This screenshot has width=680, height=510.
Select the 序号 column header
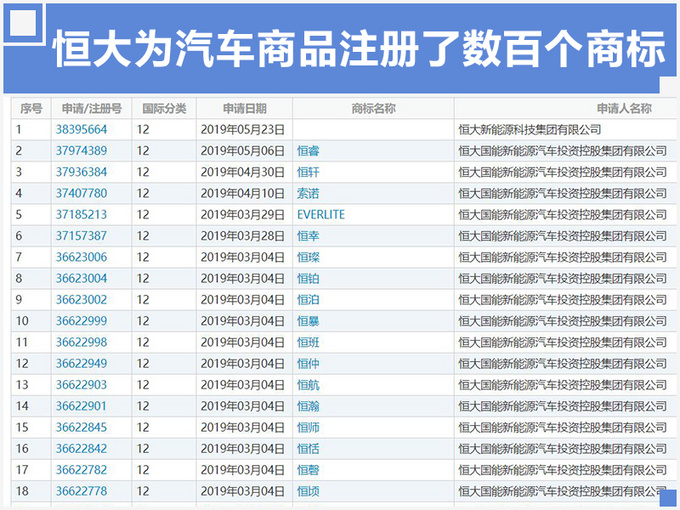(31, 108)
